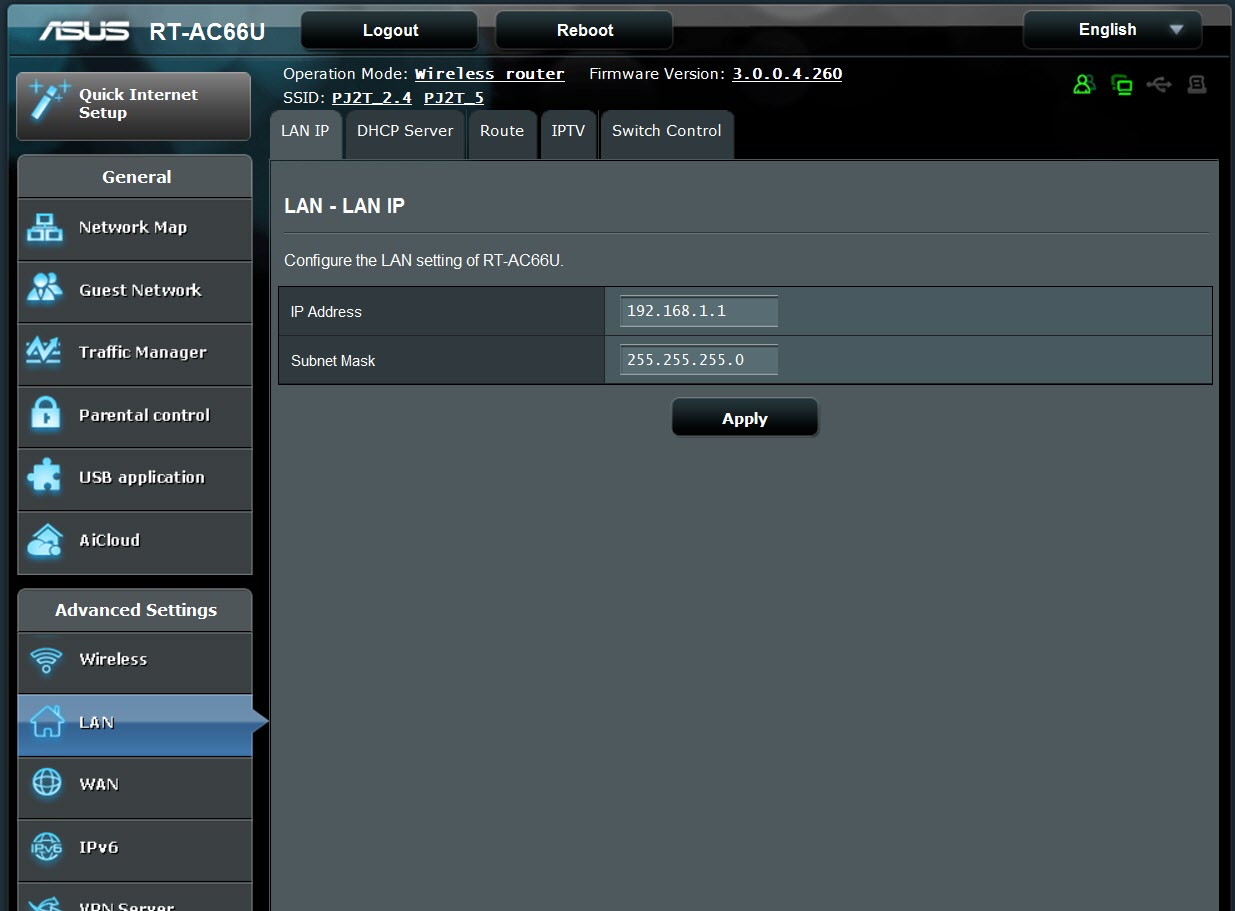Open the Route tab

[x=502, y=132]
